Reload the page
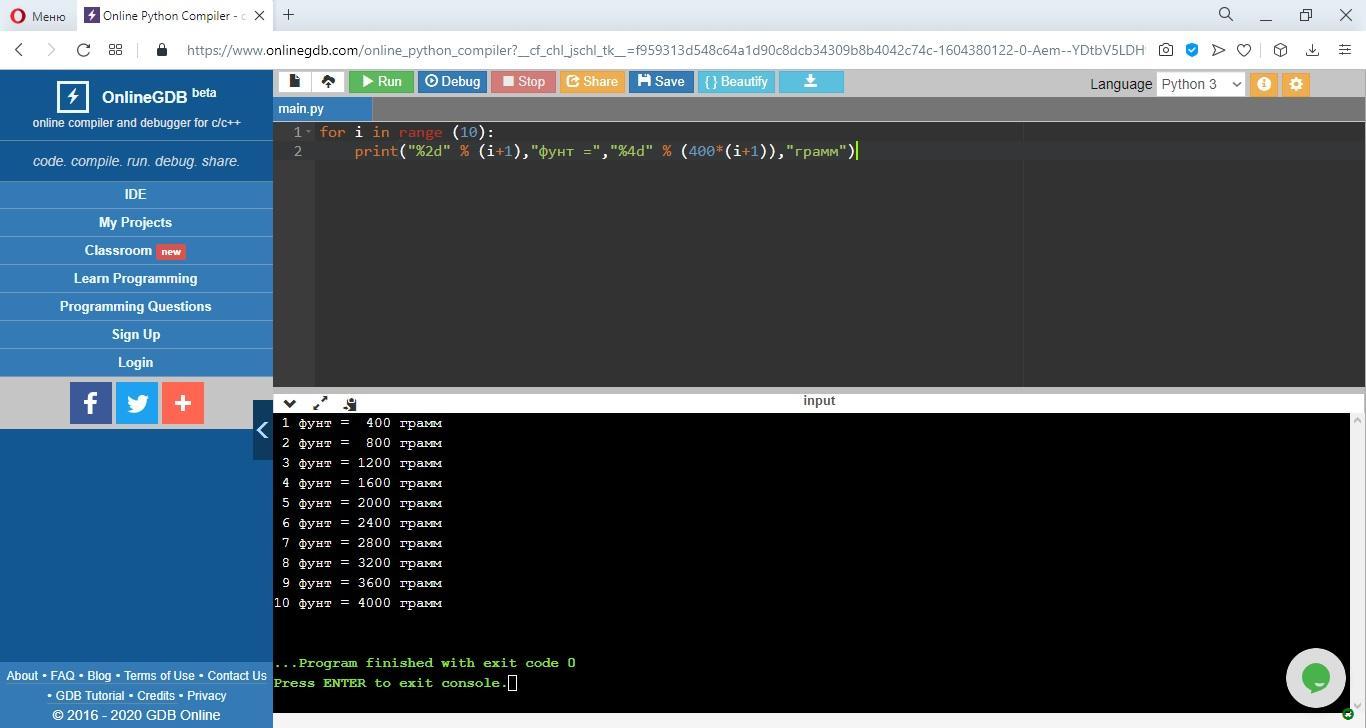Viewport: 1366px width, 728px height. tap(84, 50)
